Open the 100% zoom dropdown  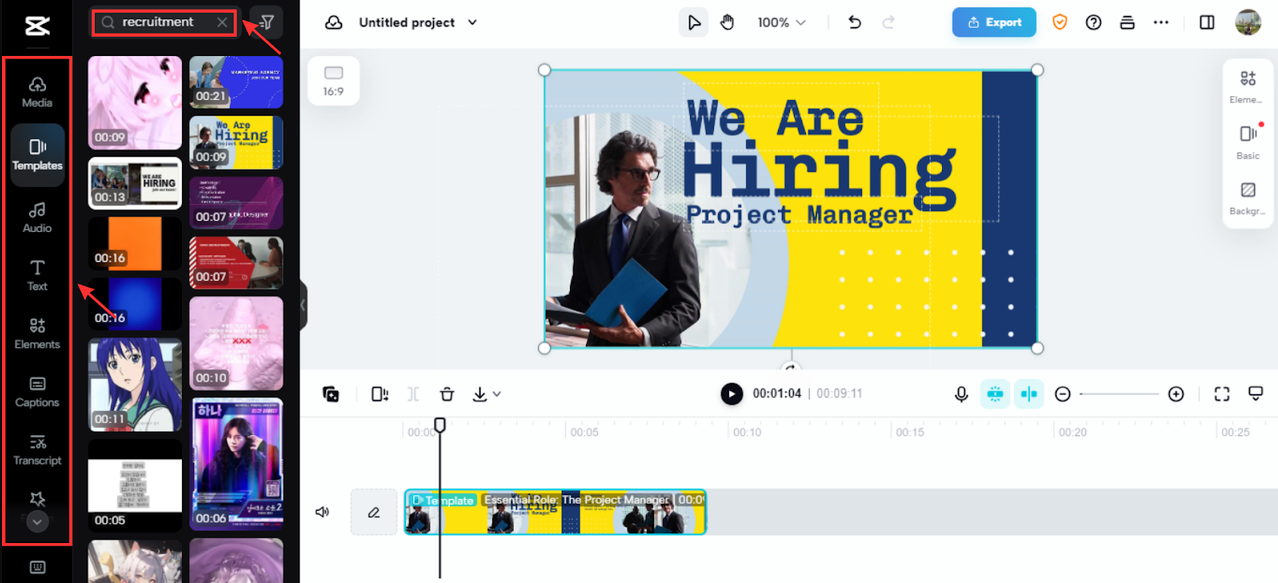tap(781, 22)
